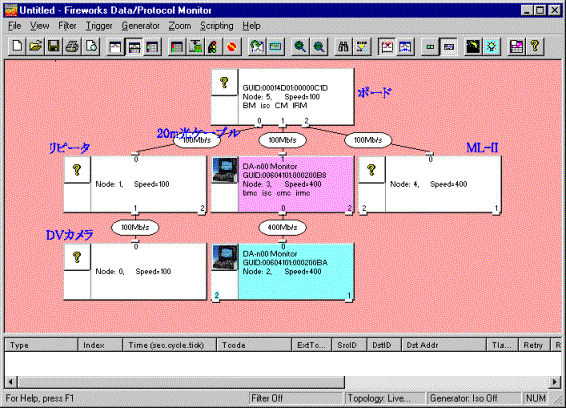Viewport: 566px width, 408px height.
Task: Click the 'Node: 0, Speed=100' text
Action: 133,272
